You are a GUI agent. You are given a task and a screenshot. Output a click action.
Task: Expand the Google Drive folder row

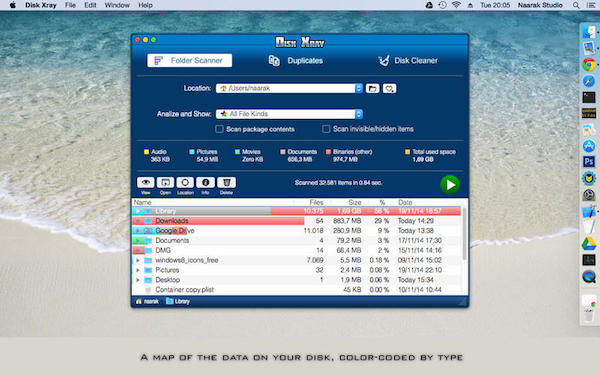(x=138, y=231)
